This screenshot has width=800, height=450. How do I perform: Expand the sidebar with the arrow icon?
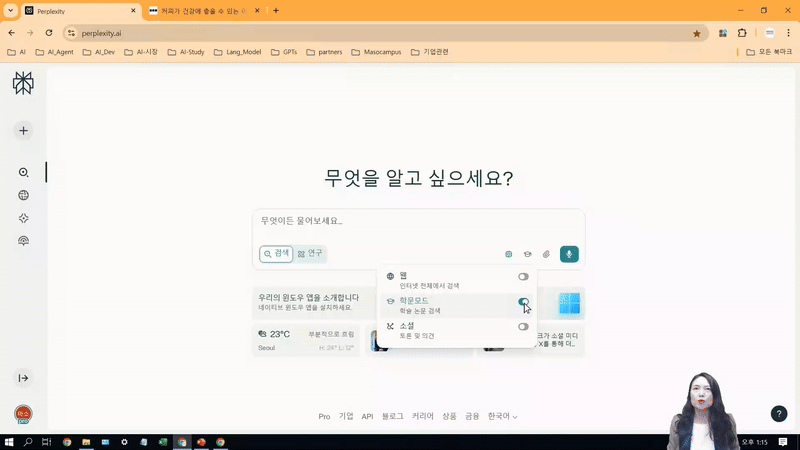(23, 378)
